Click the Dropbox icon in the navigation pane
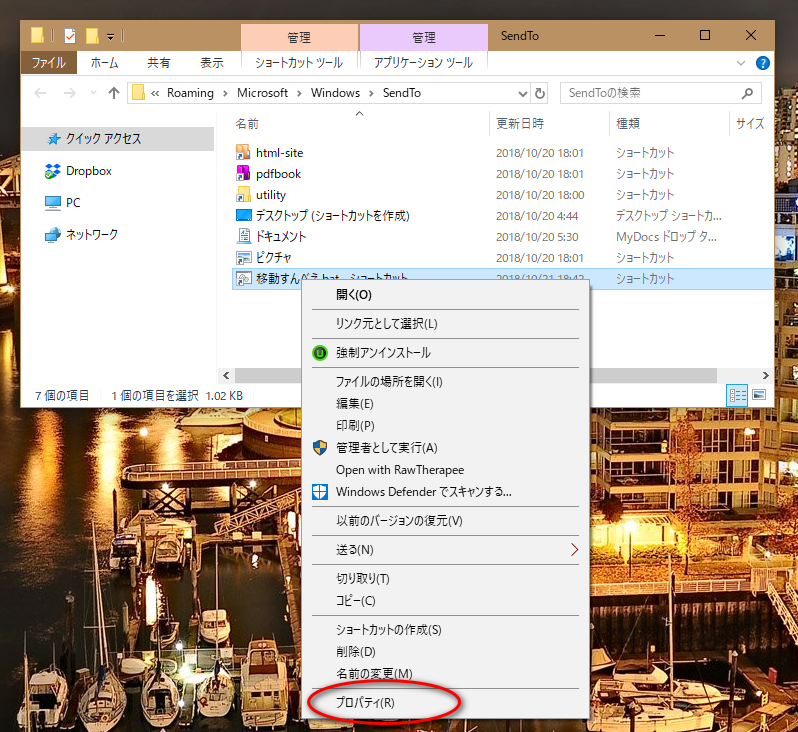Screen dimensions: 798x732 point(53,171)
